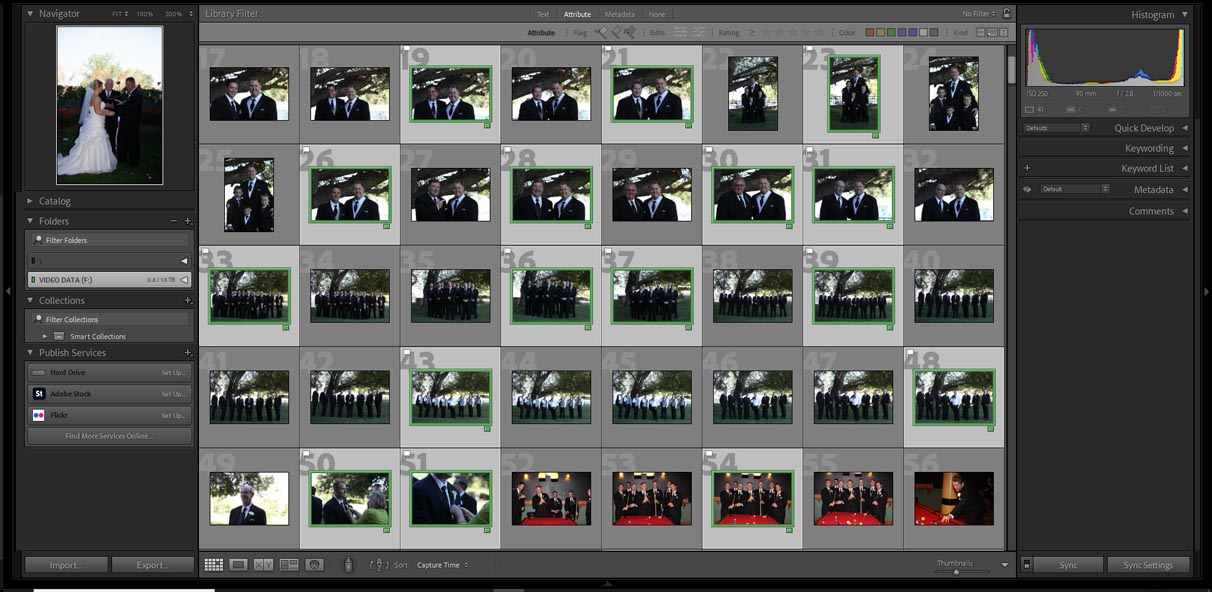Open Compare view
The height and width of the screenshot is (592, 1212).
(x=263, y=565)
